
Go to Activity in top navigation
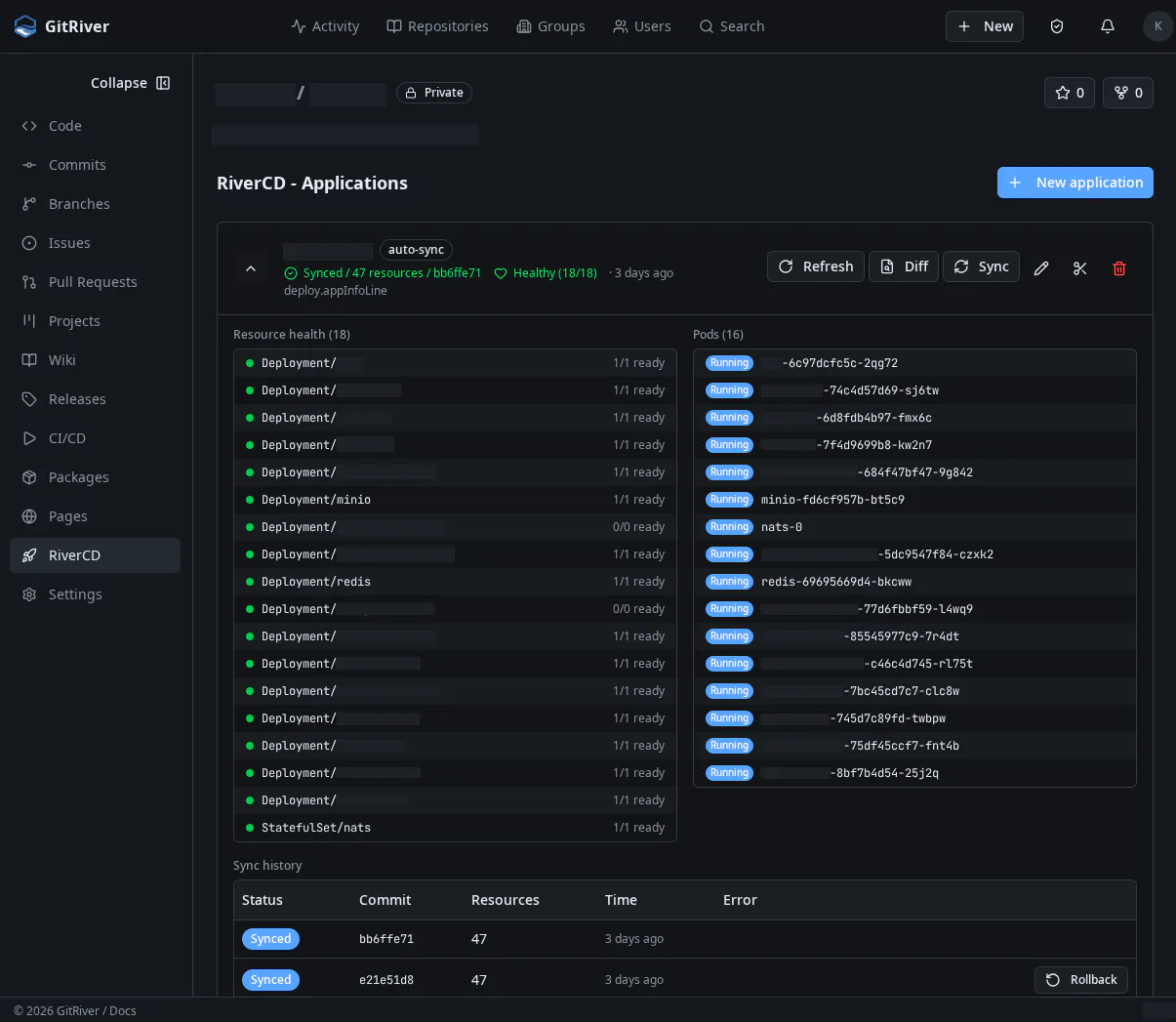point(325,26)
